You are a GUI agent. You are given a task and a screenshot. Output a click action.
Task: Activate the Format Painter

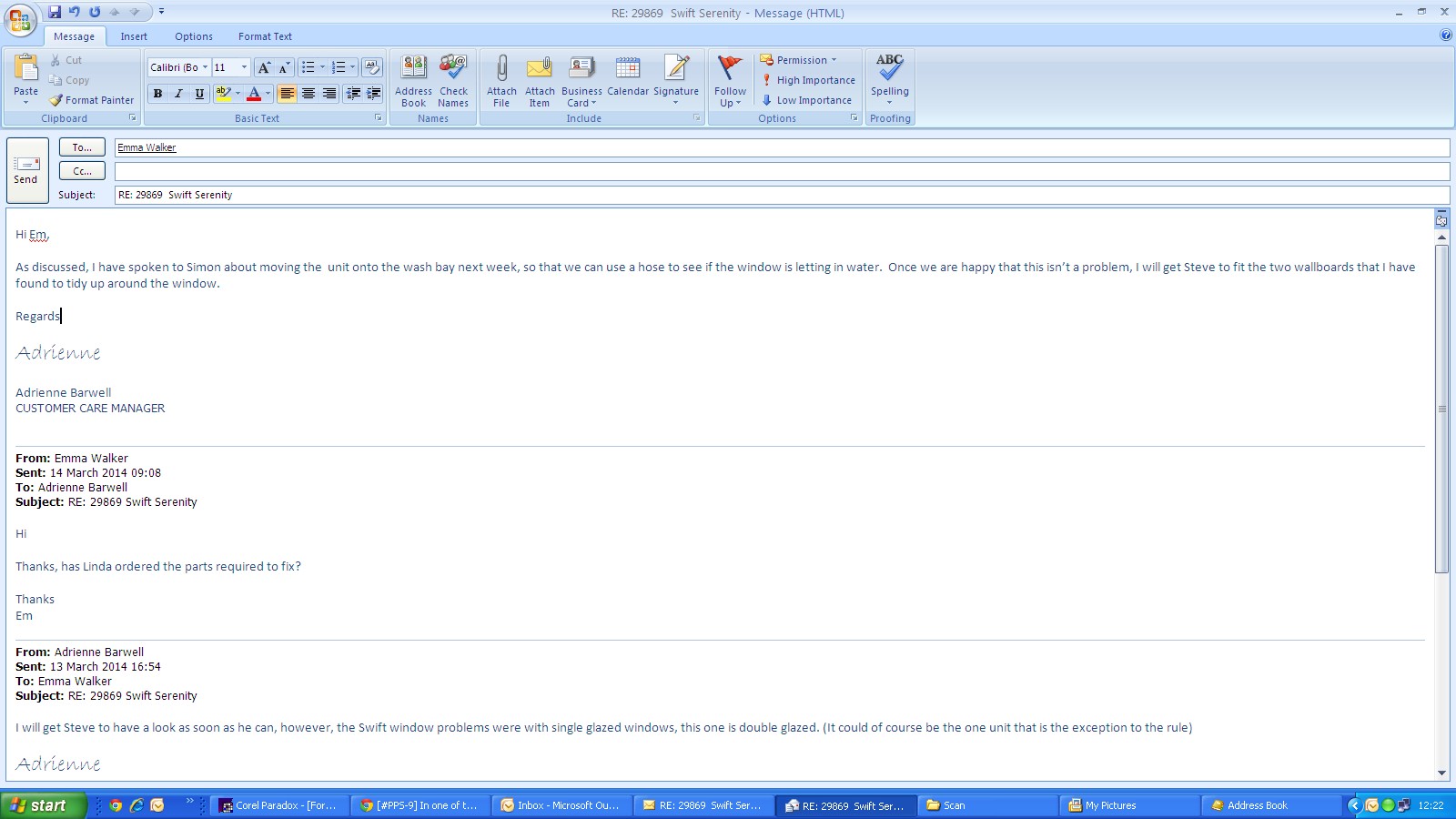point(92,100)
